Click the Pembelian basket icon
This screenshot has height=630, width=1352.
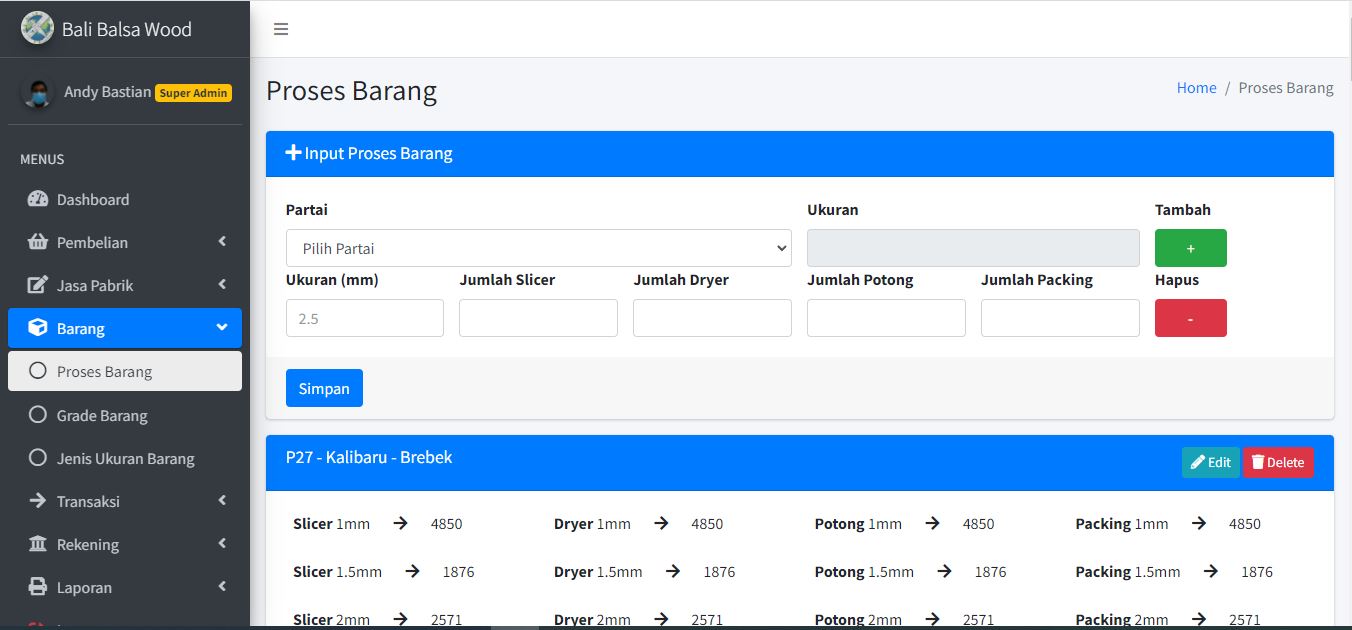(x=38, y=242)
